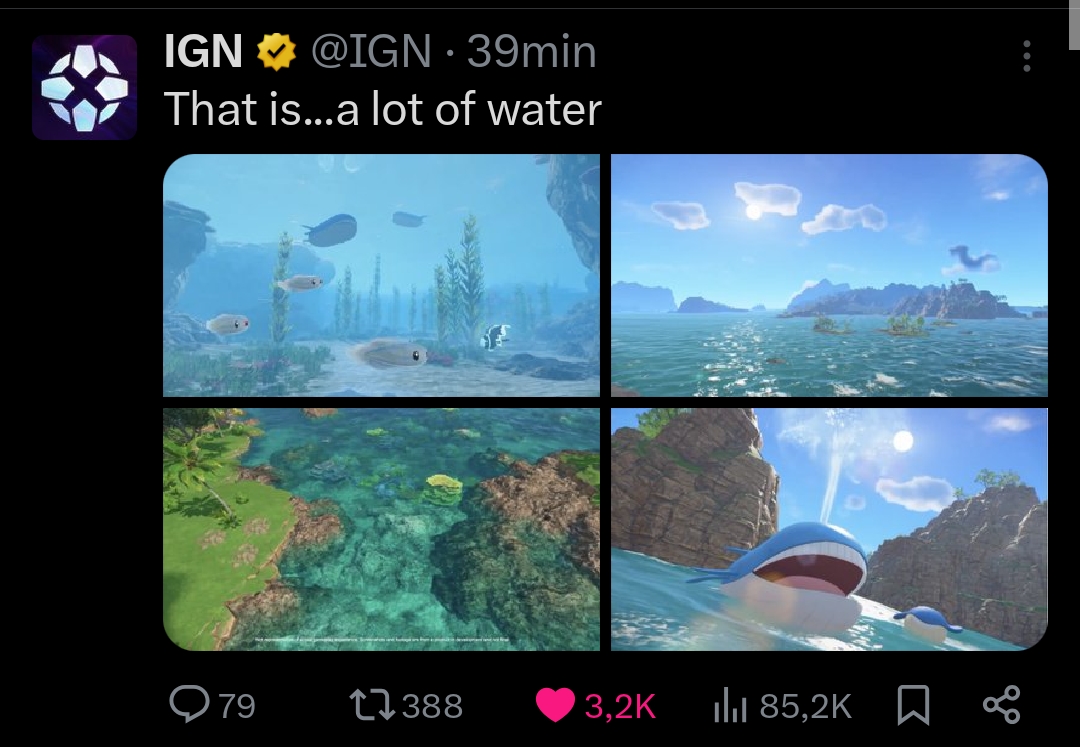Tap the repost arrows icon
This screenshot has height=747, width=1080.
click(x=374, y=706)
